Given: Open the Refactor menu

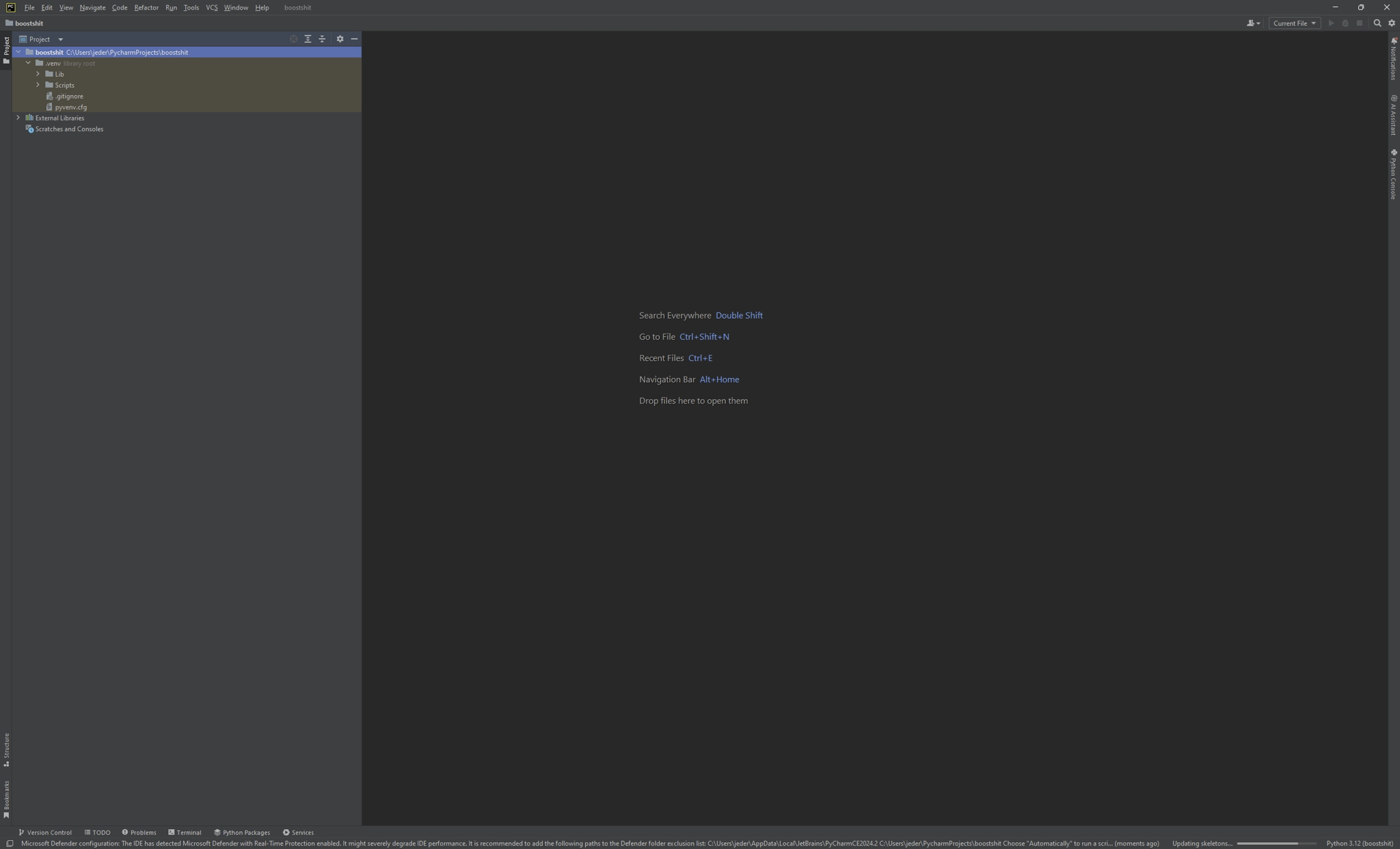Looking at the screenshot, I should [x=146, y=8].
